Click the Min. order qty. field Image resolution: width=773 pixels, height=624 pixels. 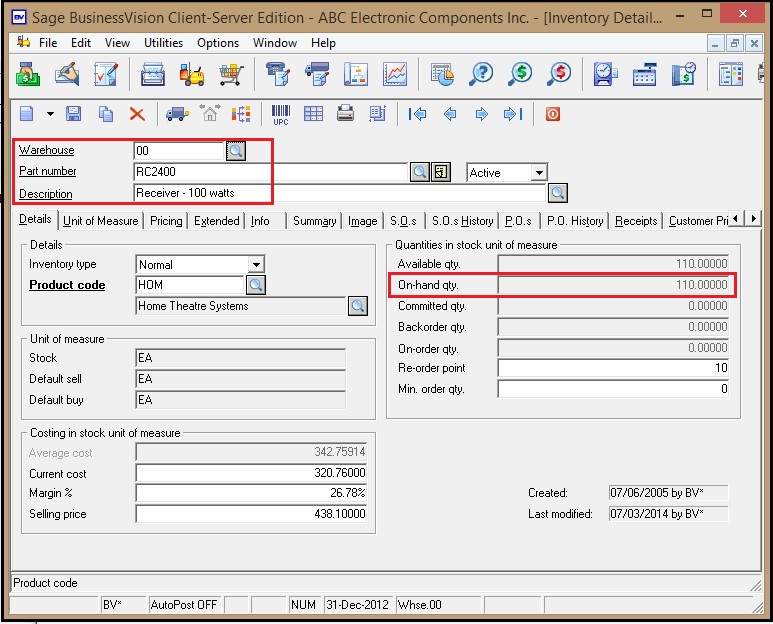(613, 389)
